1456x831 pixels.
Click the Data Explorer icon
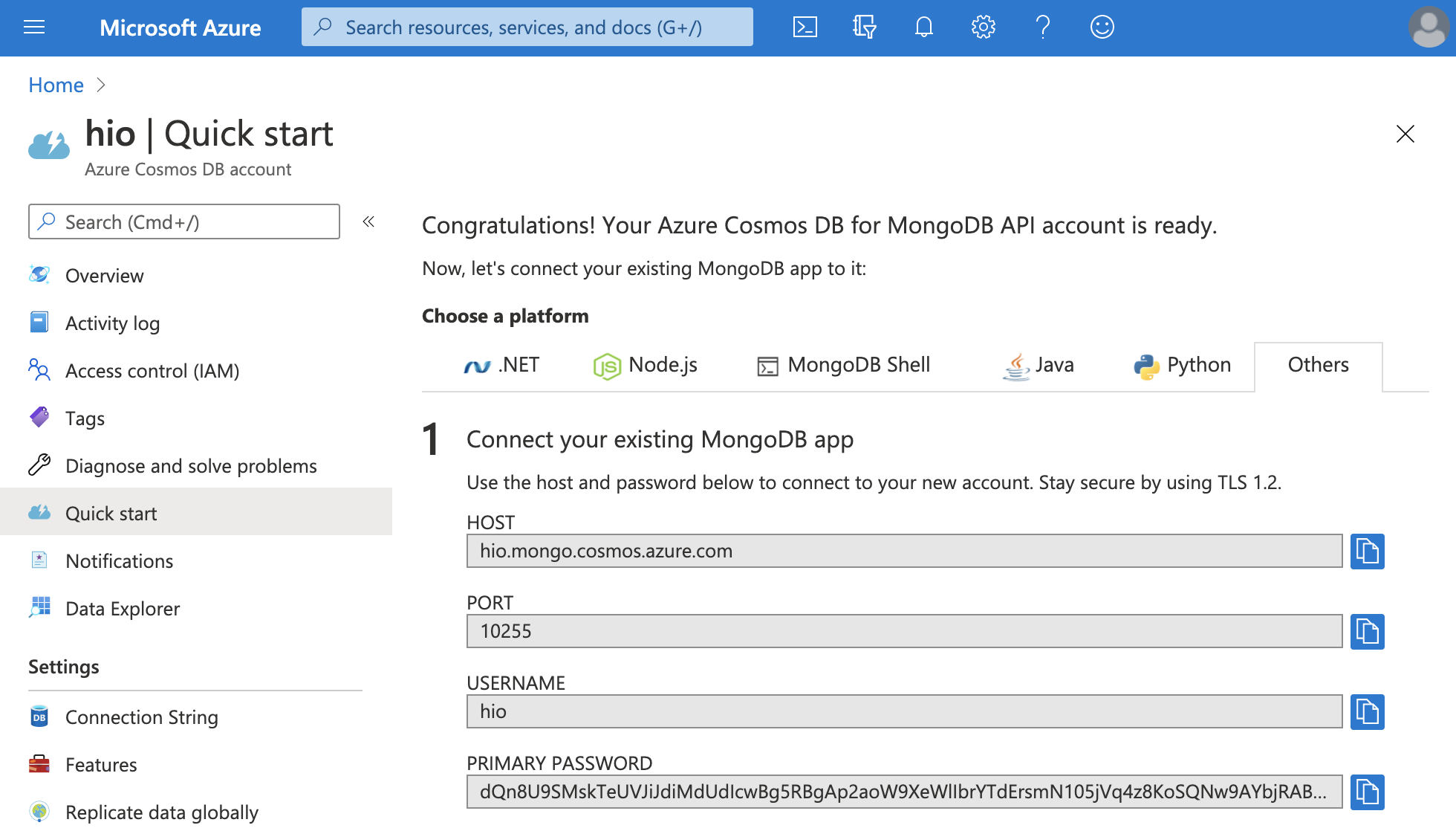click(39, 608)
